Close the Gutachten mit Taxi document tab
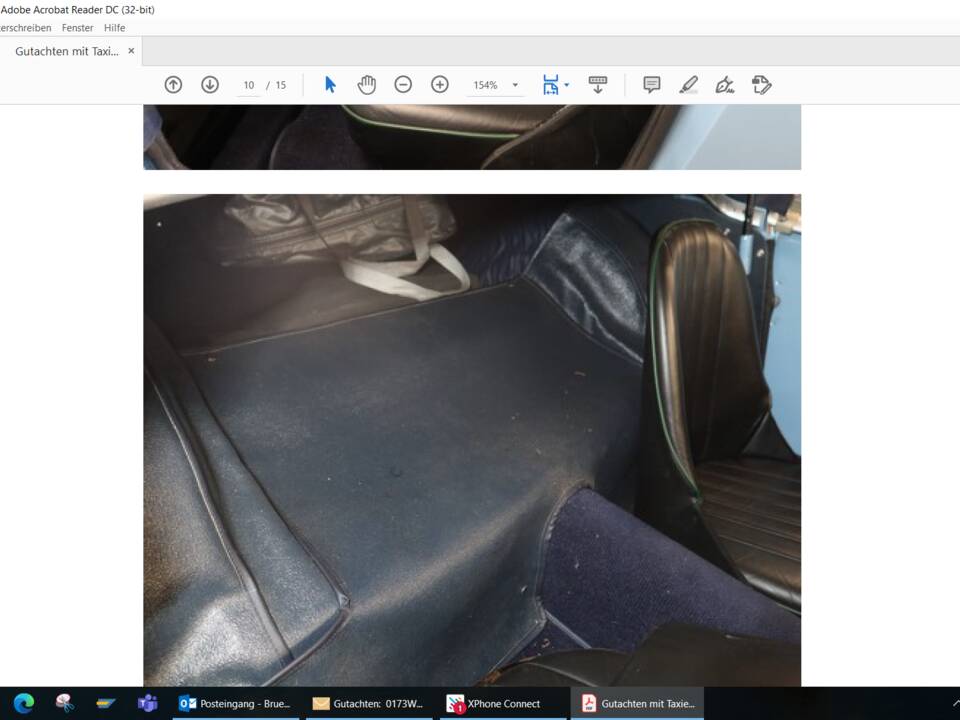This screenshot has width=960, height=720. tap(131, 51)
